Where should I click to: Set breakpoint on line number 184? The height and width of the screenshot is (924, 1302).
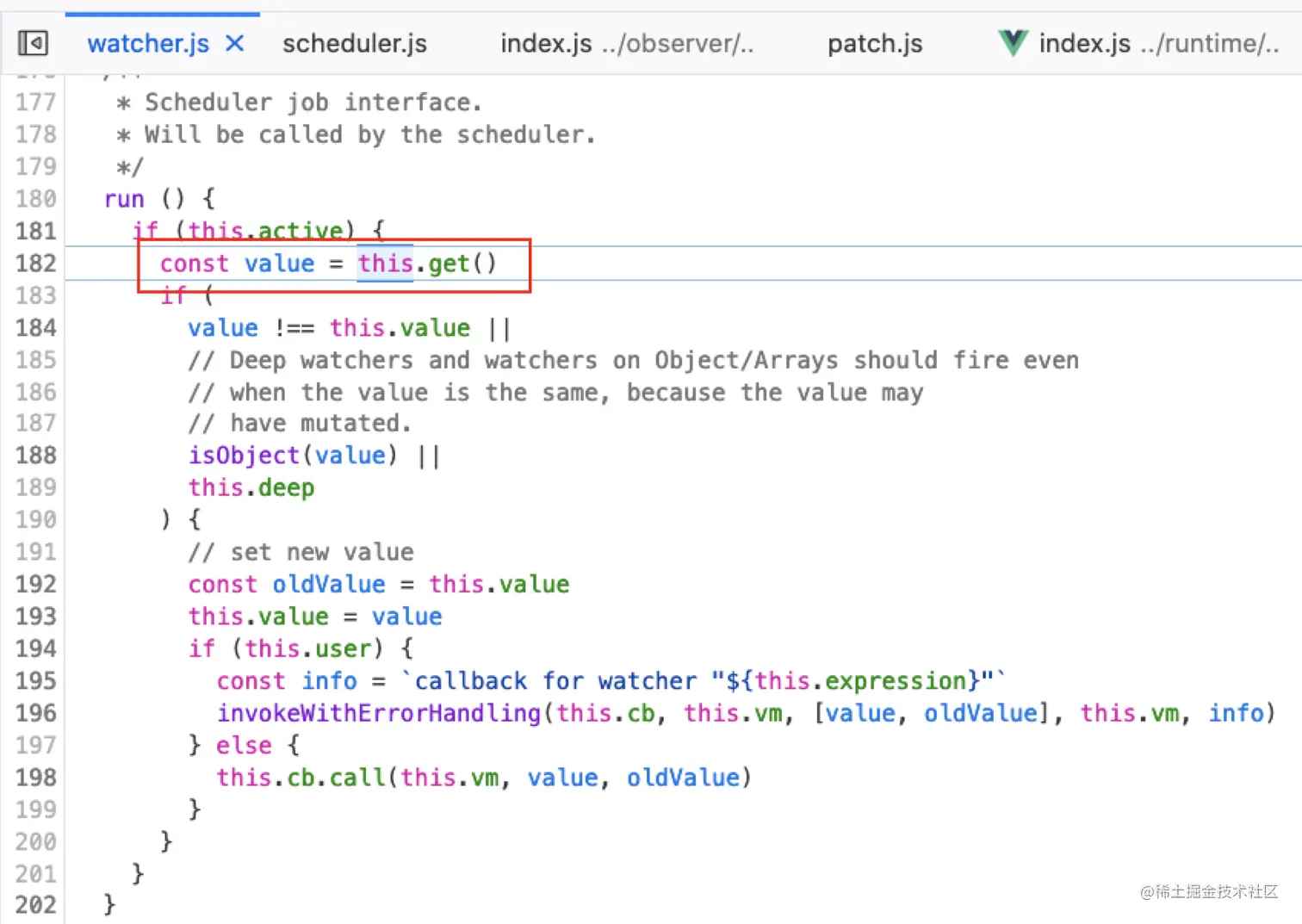tap(35, 327)
